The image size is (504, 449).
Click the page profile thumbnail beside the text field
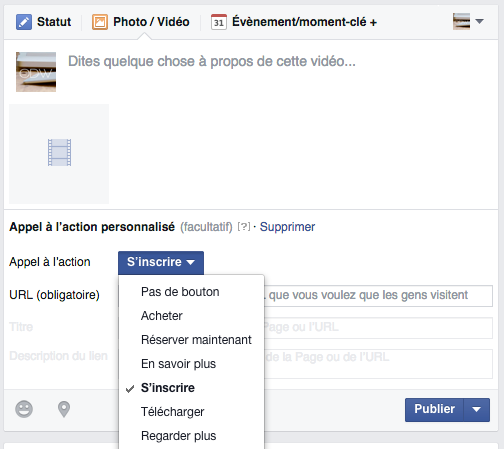36,72
